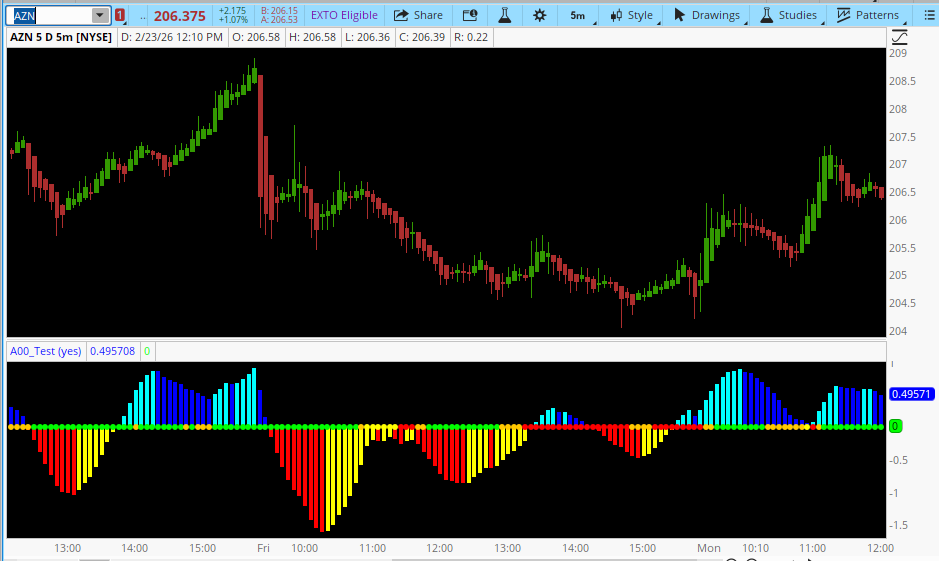Toggle the EXTO Eligible indicator
This screenshot has width=939, height=561.
tap(344, 15)
